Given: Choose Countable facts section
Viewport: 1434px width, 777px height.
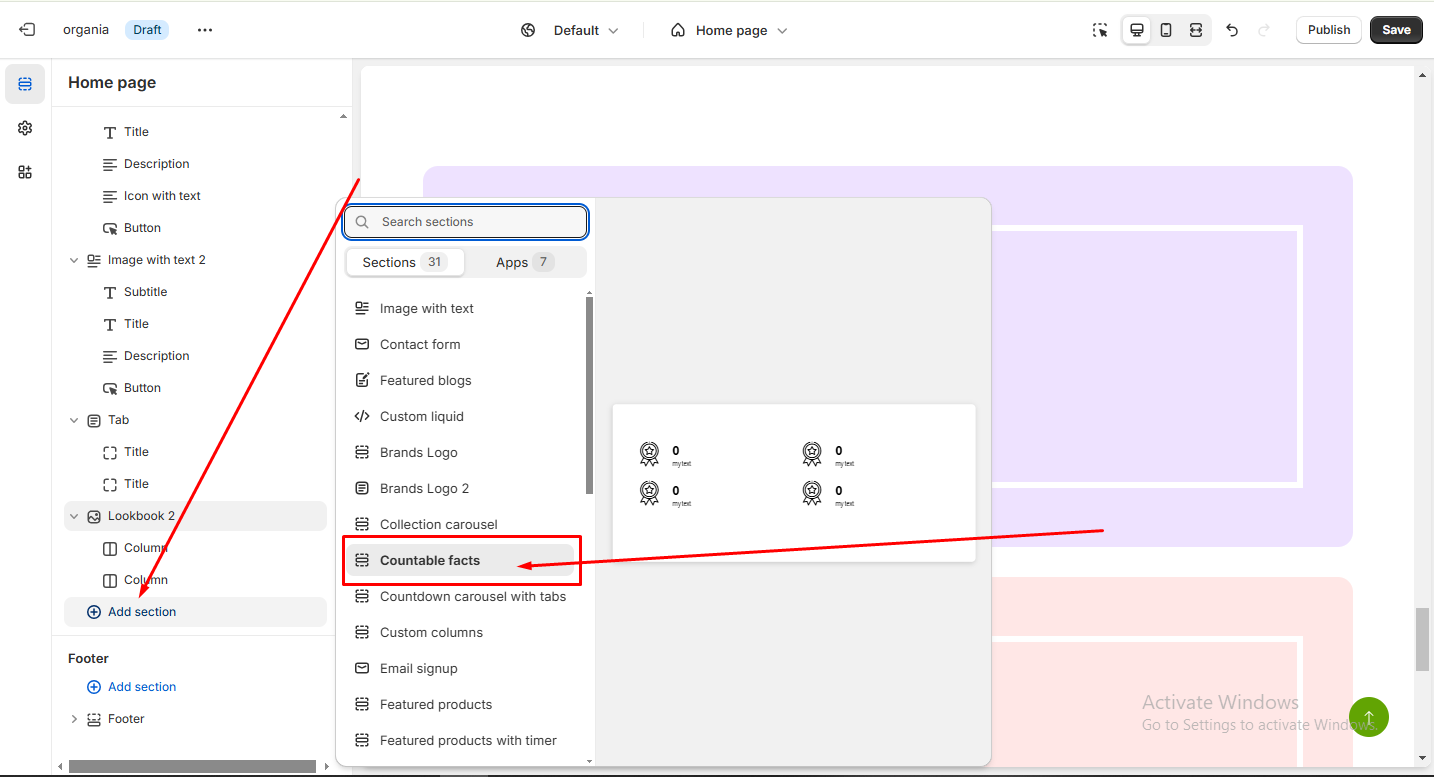Looking at the screenshot, I should 463,560.
